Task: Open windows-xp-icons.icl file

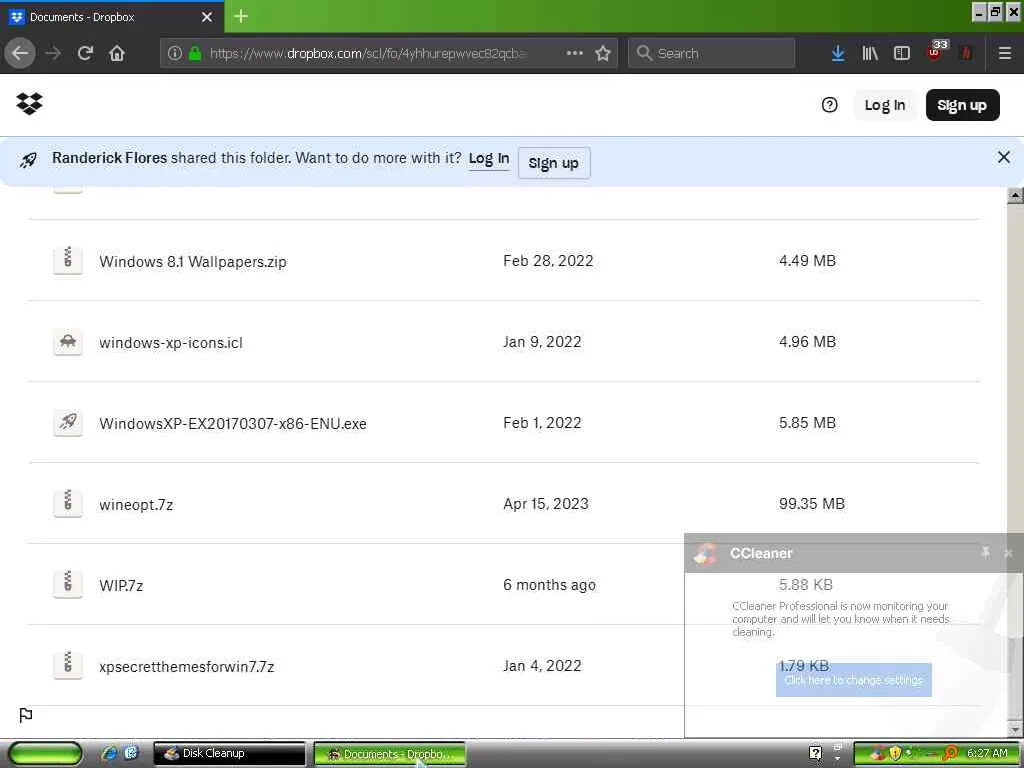Action: tap(171, 343)
